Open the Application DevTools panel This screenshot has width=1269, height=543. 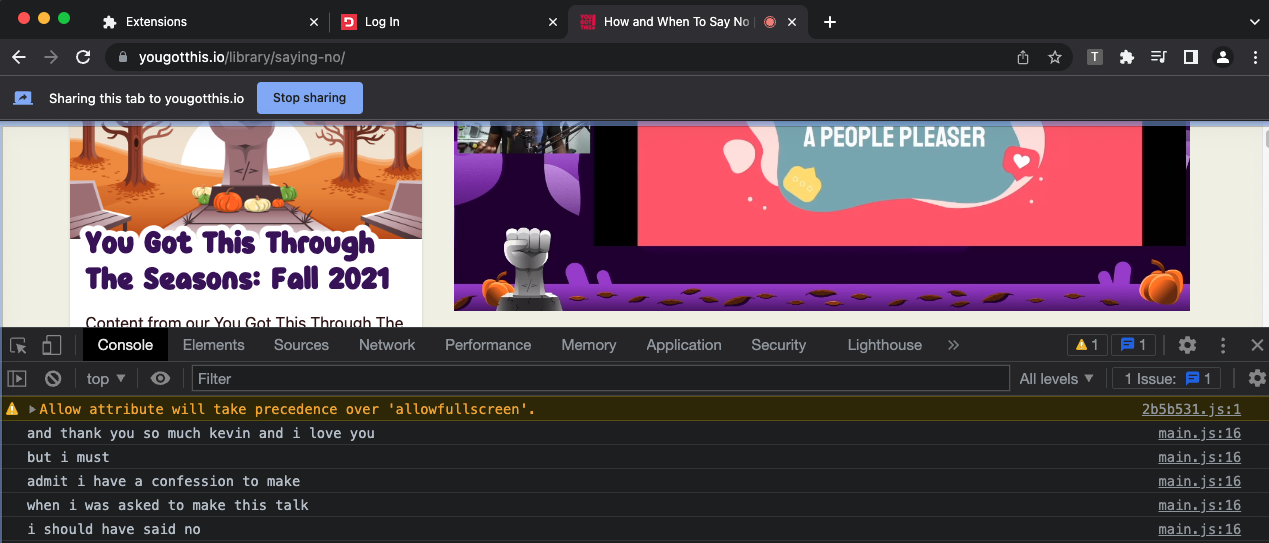[684, 345]
